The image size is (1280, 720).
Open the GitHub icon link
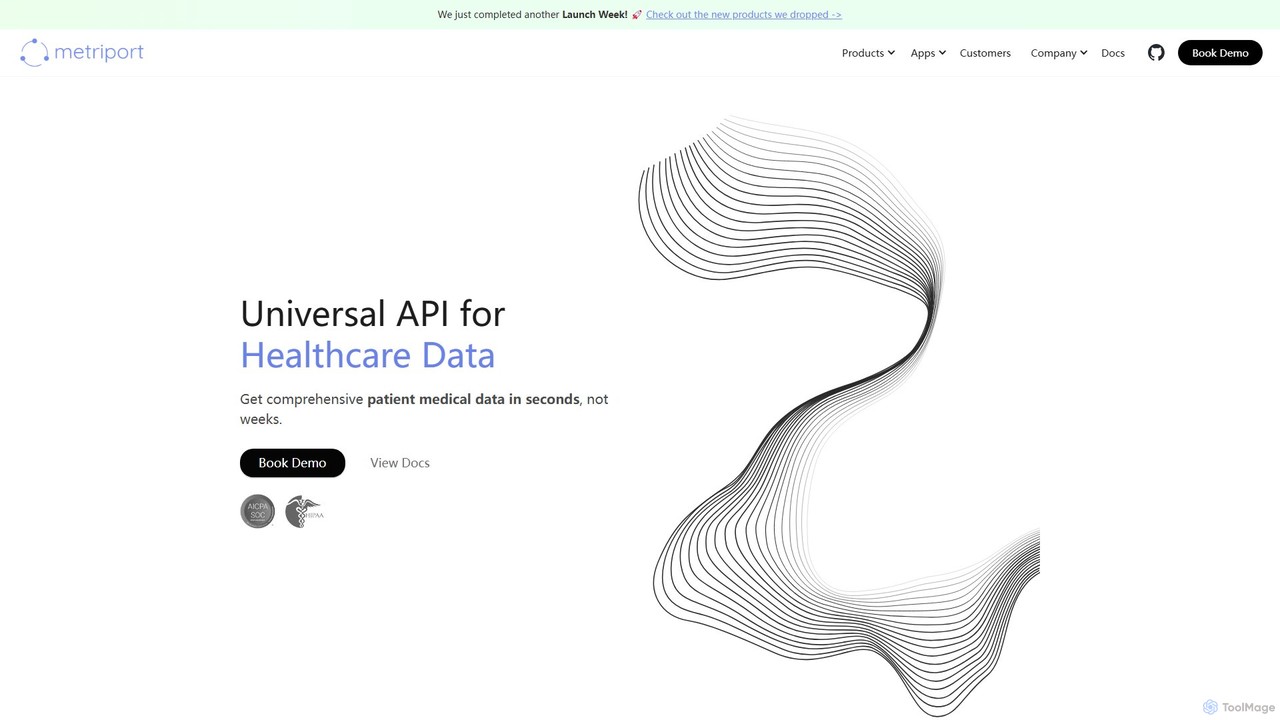(x=1156, y=53)
